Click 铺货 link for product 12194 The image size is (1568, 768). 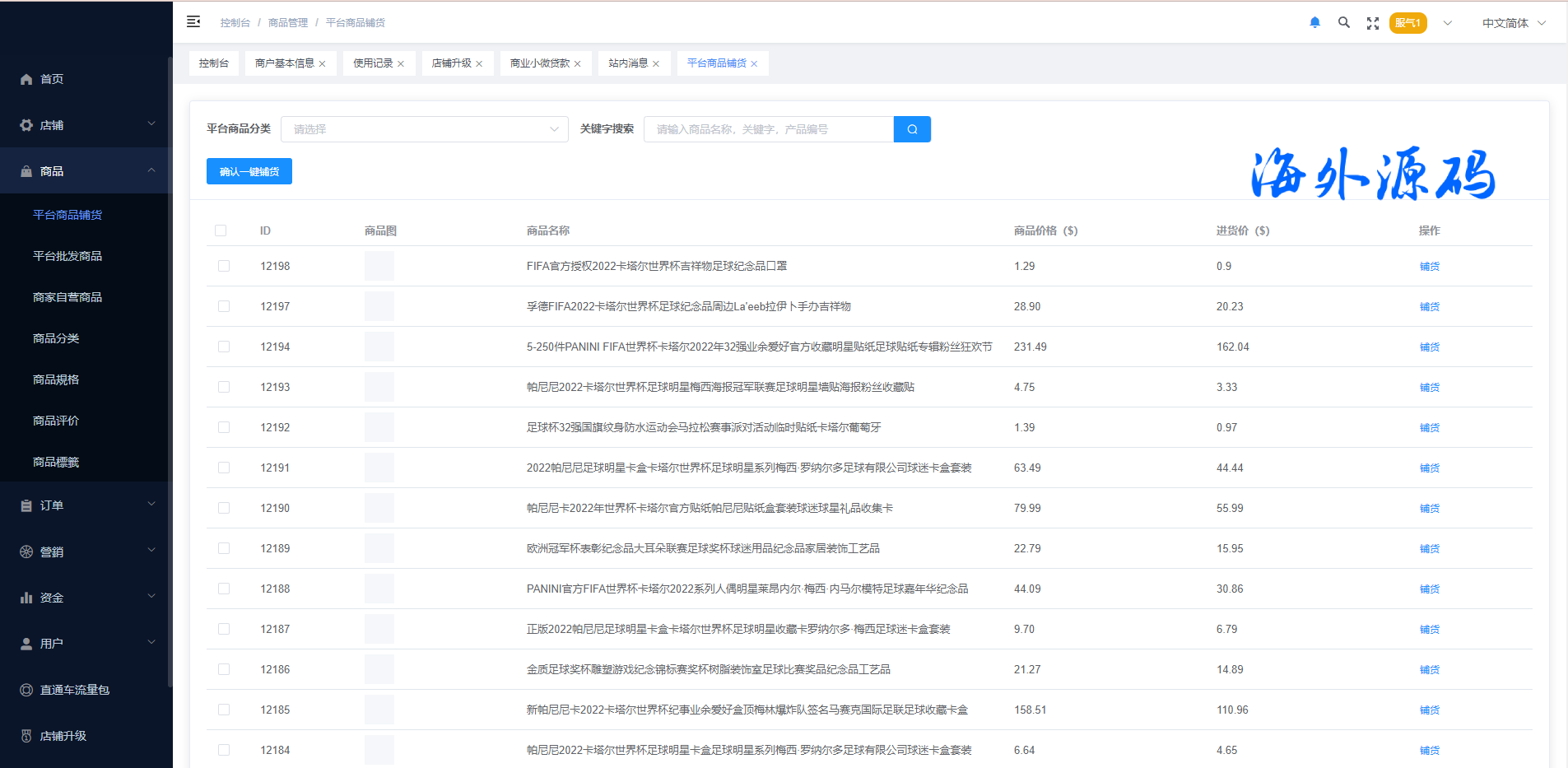[x=1429, y=347]
